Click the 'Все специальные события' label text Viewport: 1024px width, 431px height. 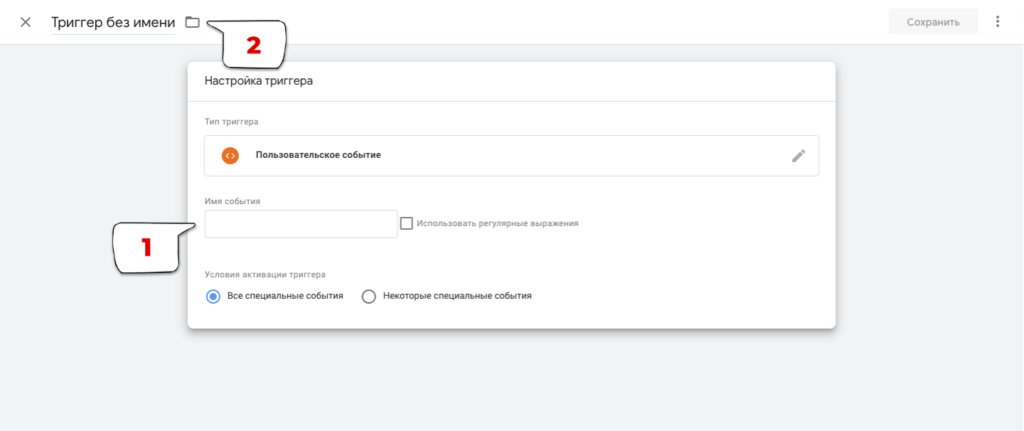coord(285,296)
